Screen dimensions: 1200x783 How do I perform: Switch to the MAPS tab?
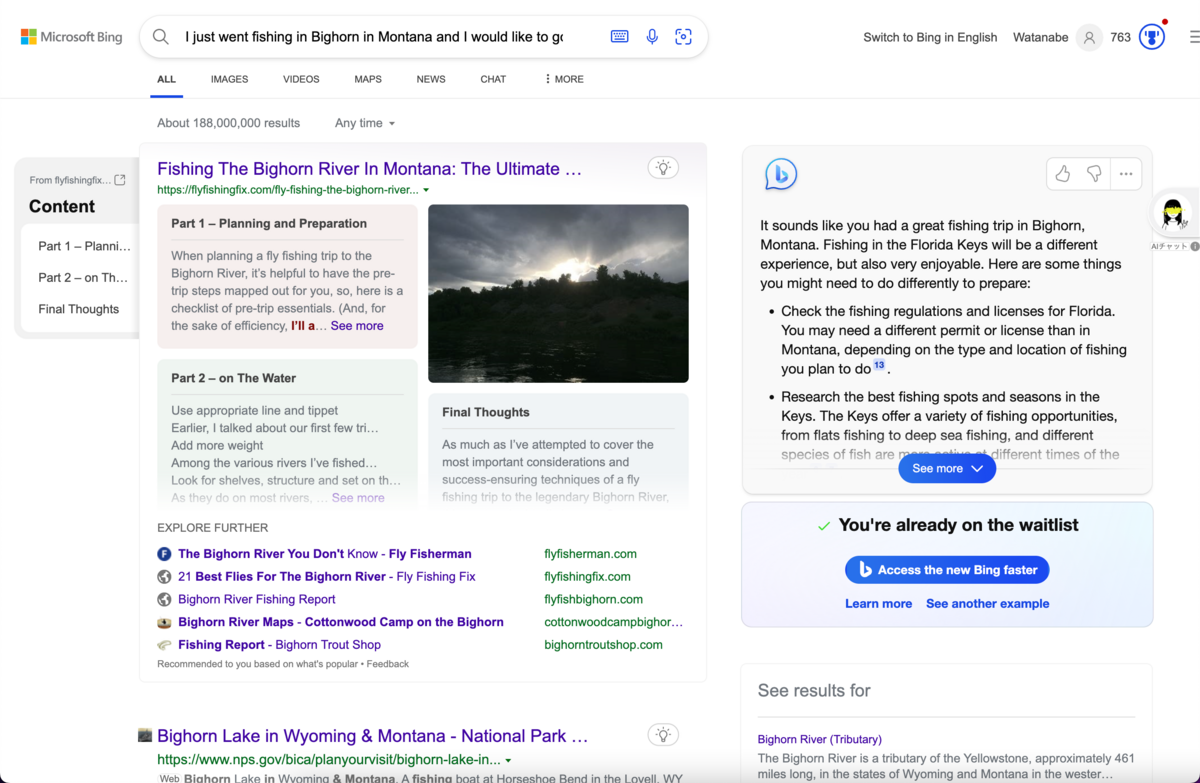click(x=368, y=79)
